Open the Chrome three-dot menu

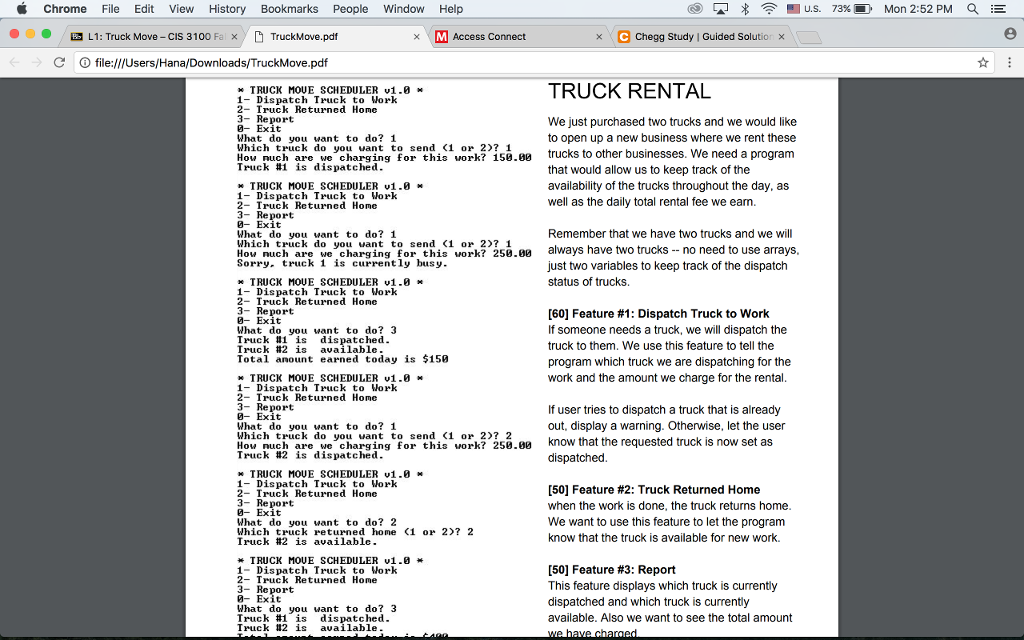(x=1010, y=63)
